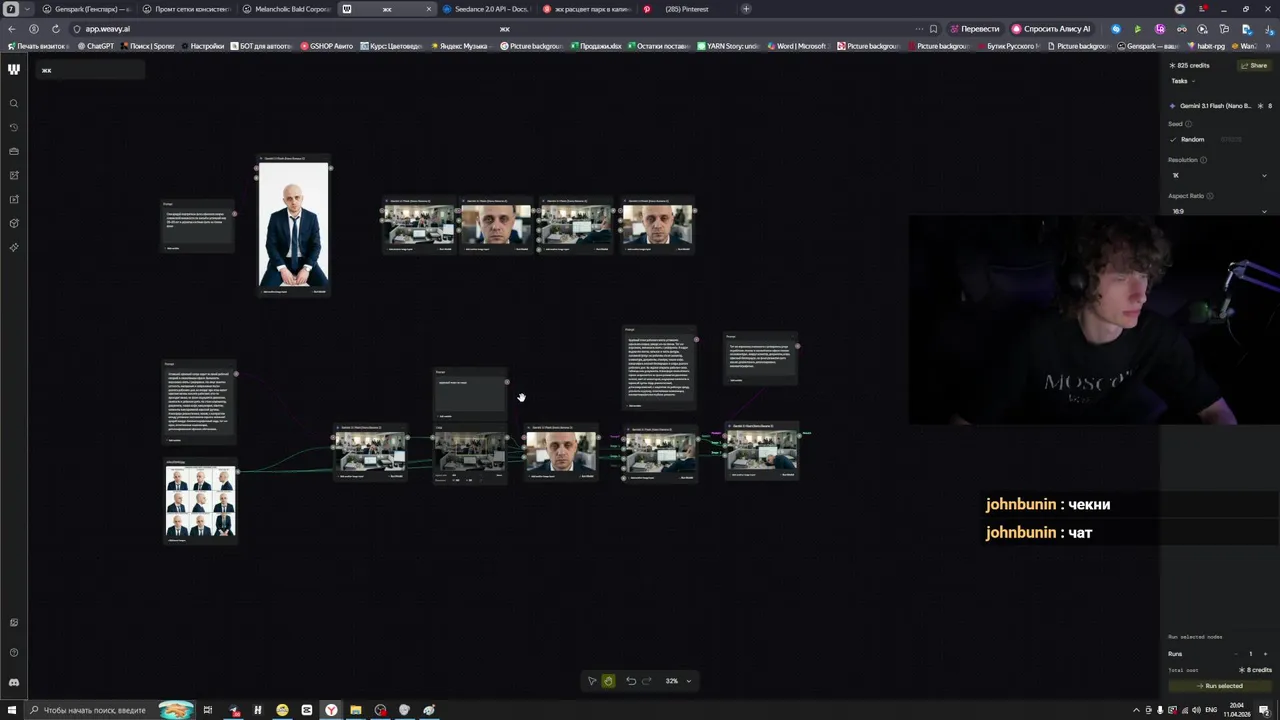Click project name field in header

point(90,70)
